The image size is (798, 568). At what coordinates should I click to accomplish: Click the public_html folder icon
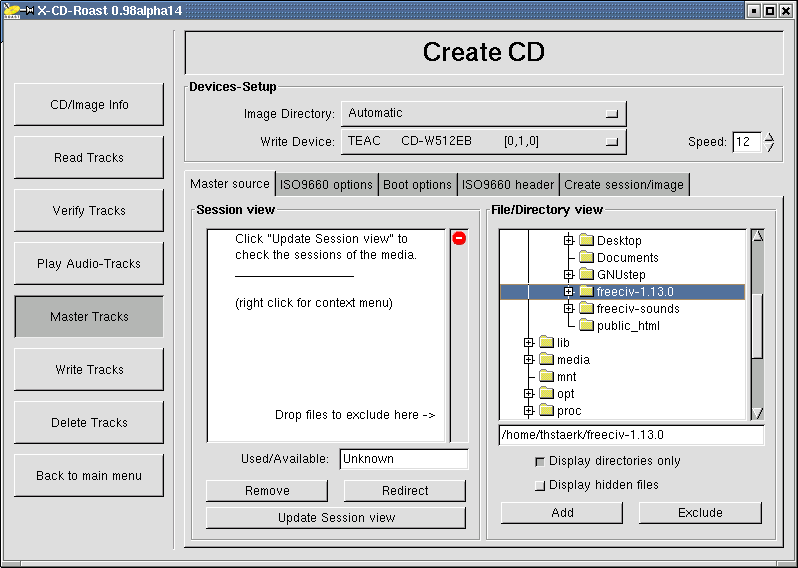tap(587, 325)
